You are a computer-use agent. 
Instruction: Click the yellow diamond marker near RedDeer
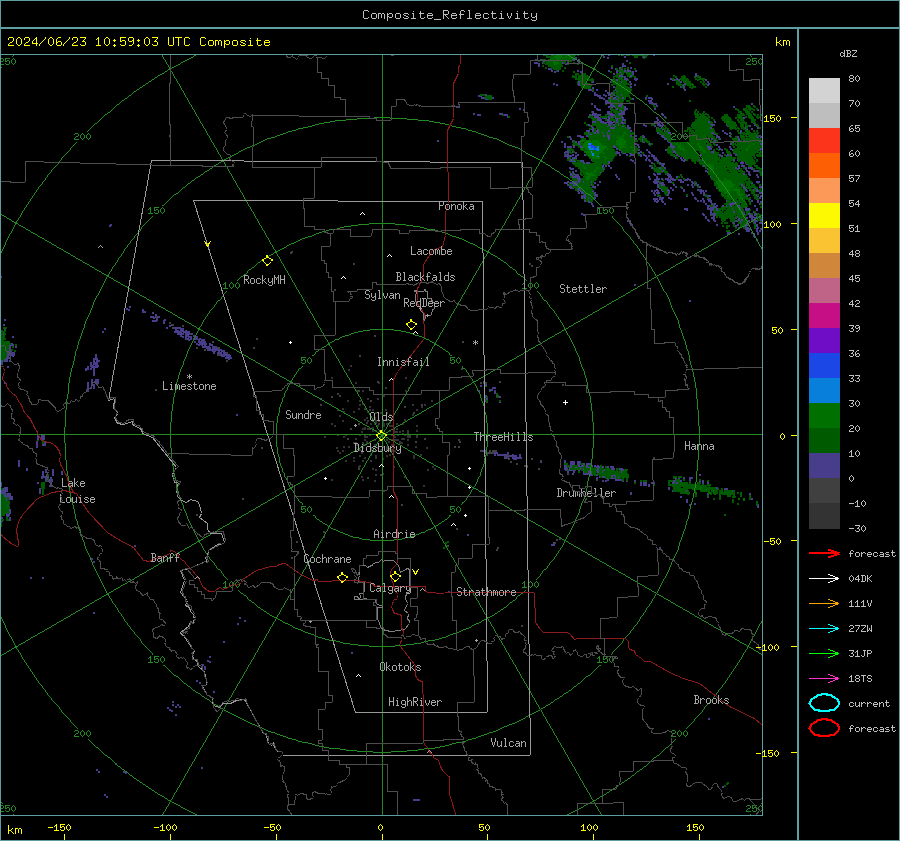[411, 325]
